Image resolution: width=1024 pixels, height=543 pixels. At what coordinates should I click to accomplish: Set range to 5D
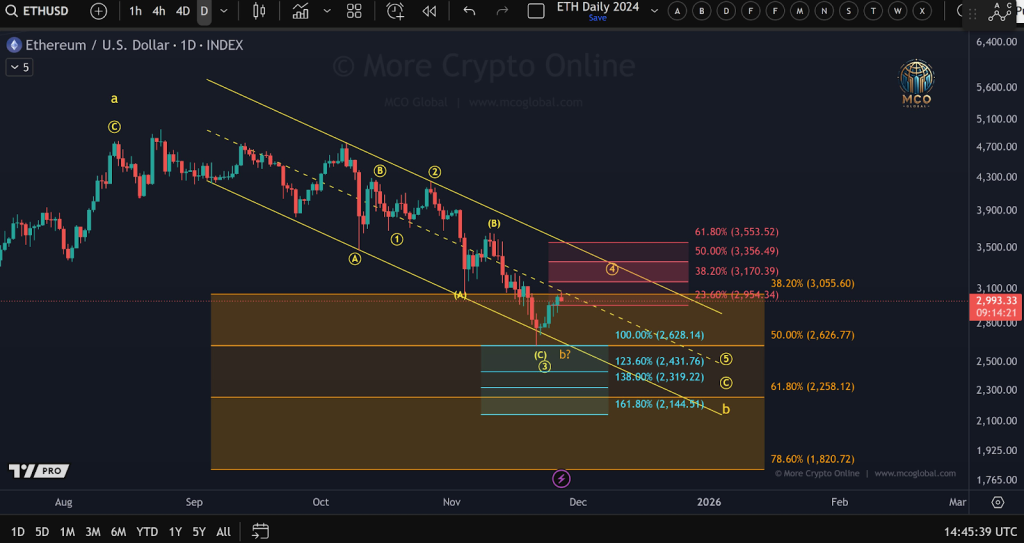click(x=42, y=532)
